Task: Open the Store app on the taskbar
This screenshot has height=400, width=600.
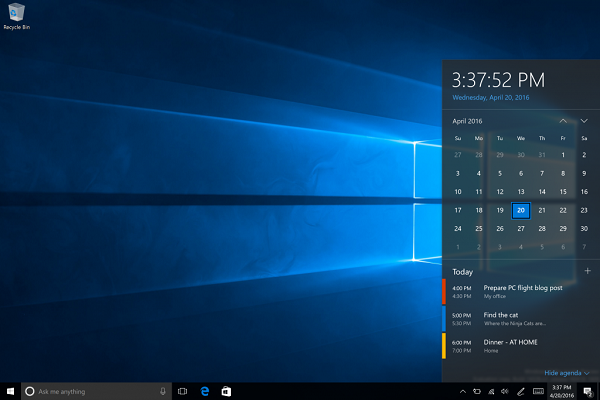Action: click(x=226, y=390)
